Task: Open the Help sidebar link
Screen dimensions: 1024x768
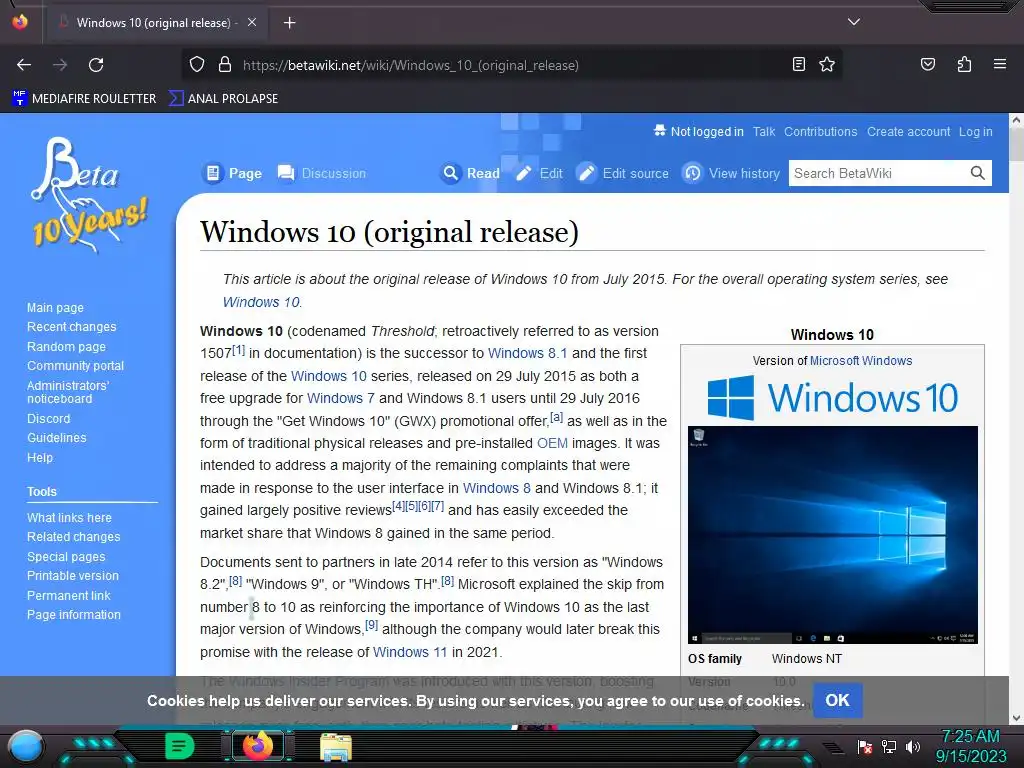Action: pyautogui.click(x=40, y=457)
